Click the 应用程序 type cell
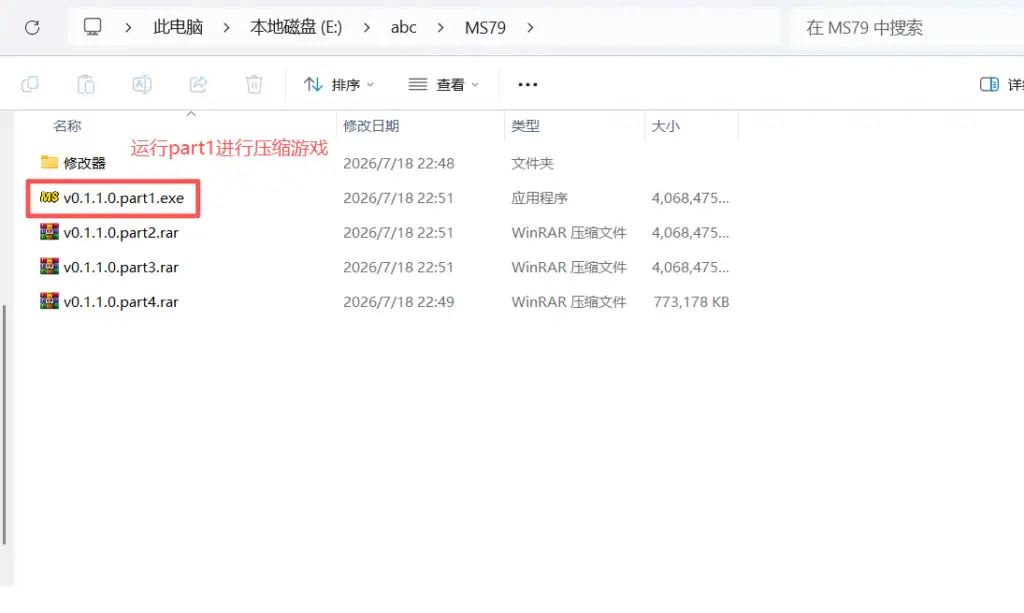 coord(539,198)
